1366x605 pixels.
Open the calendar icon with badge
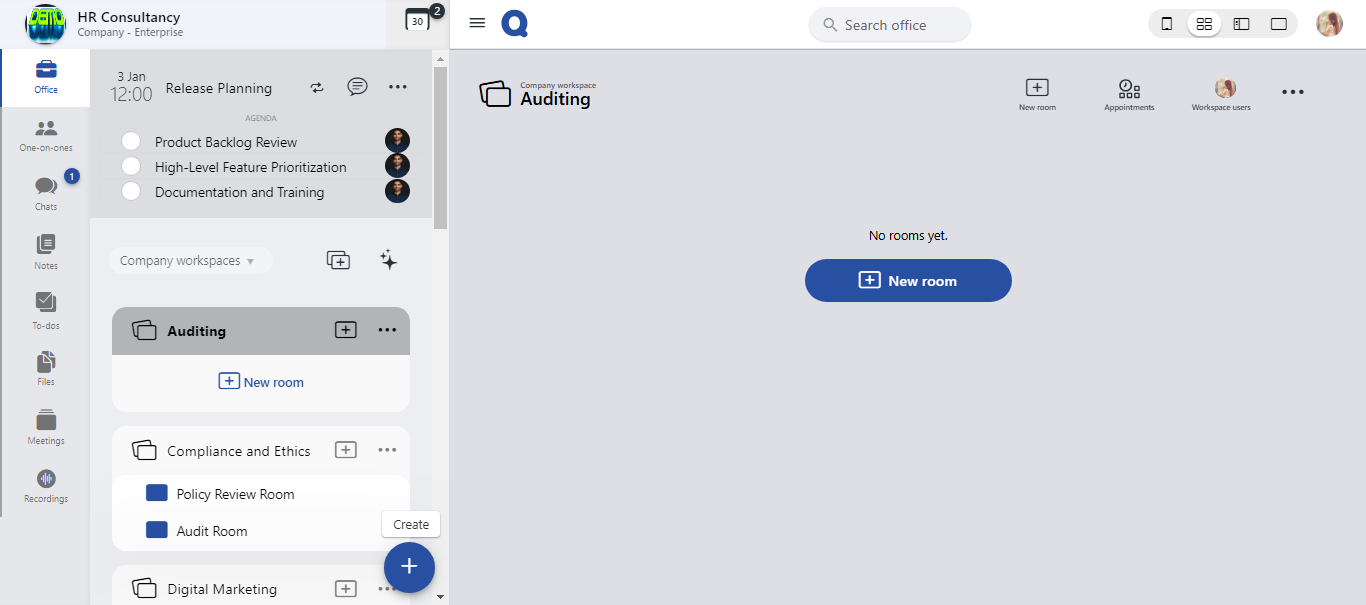(x=418, y=20)
